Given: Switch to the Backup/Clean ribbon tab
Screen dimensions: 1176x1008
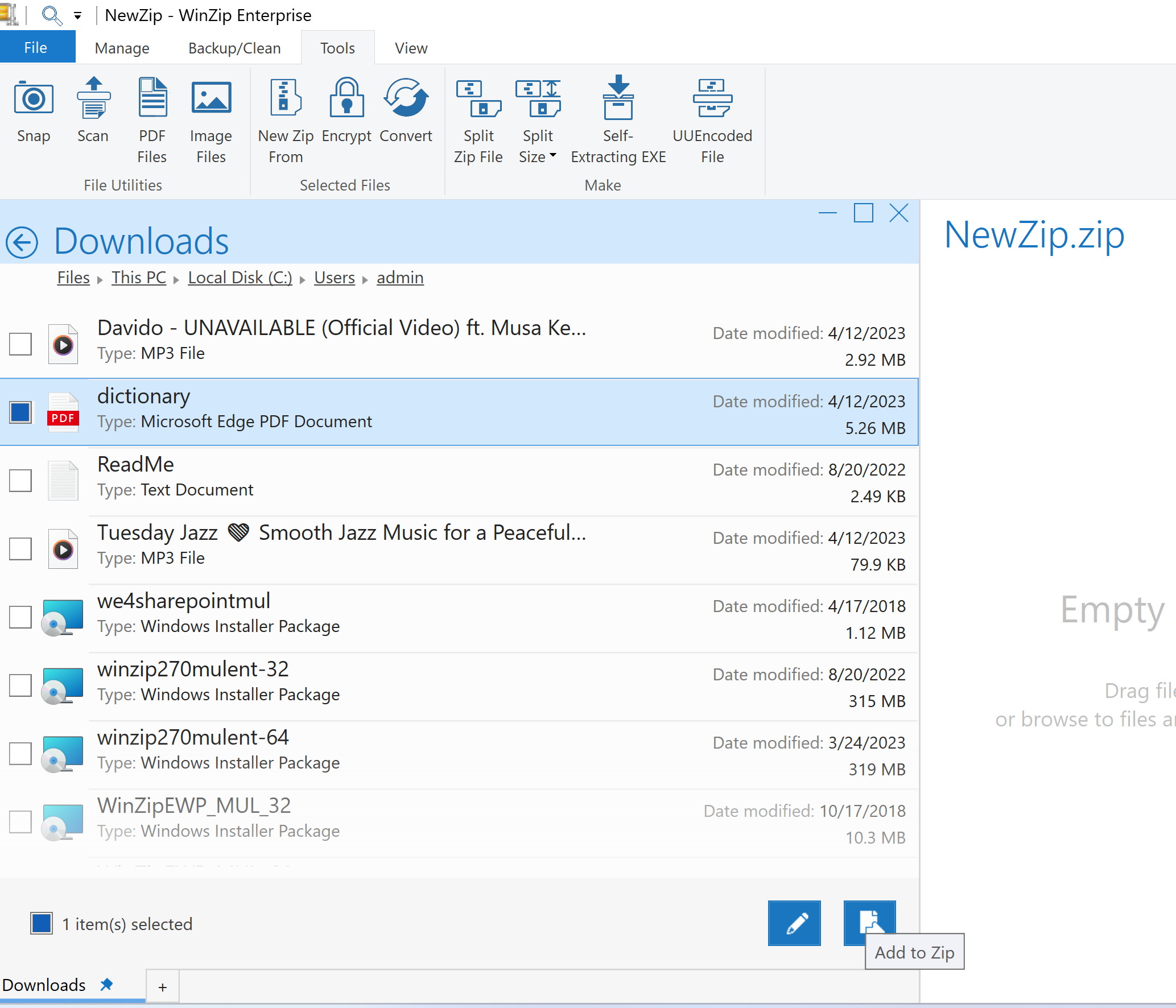Looking at the screenshot, I should (x=234, y=48).
